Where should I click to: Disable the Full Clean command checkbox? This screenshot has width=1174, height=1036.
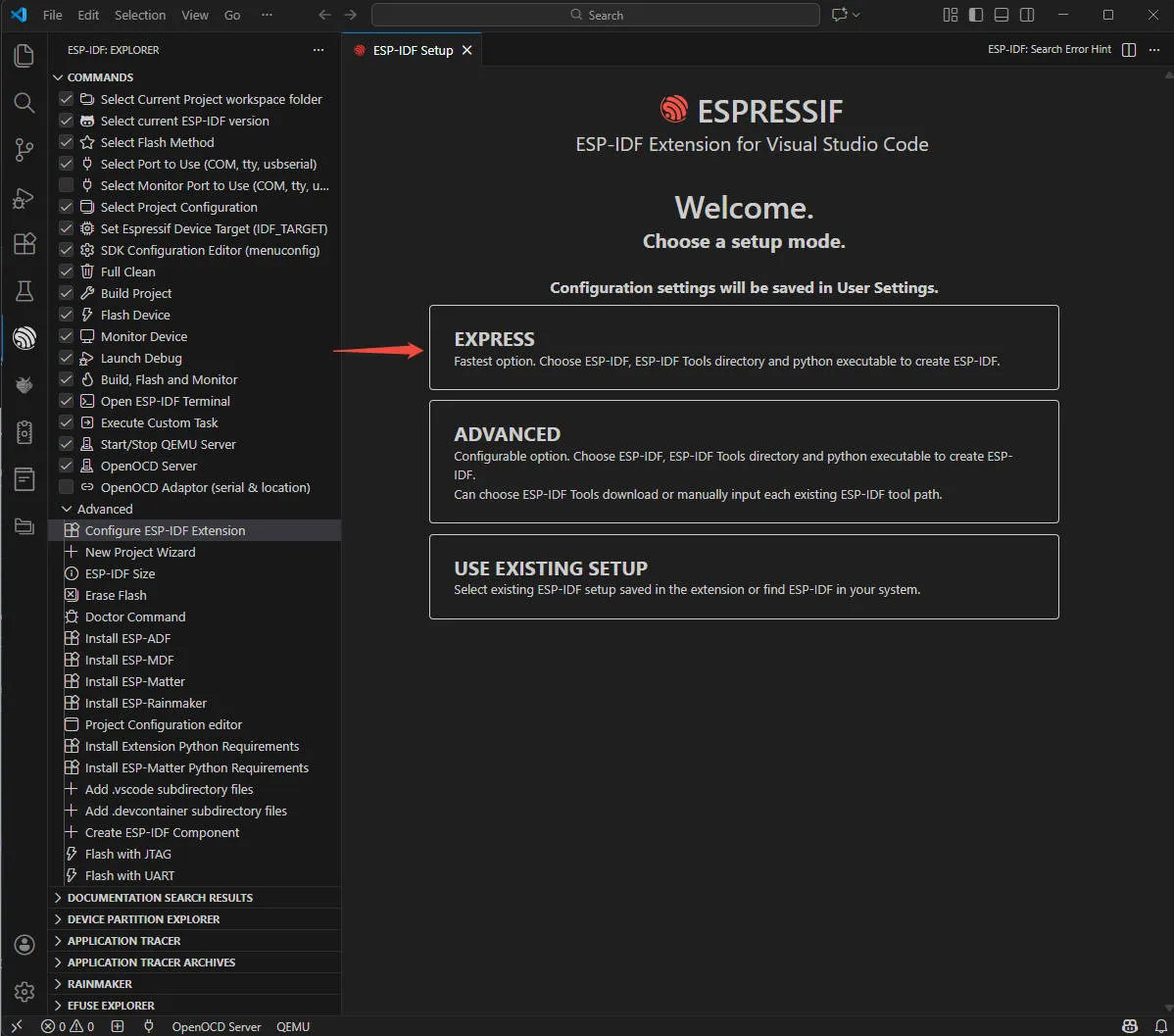click(66, 271)
